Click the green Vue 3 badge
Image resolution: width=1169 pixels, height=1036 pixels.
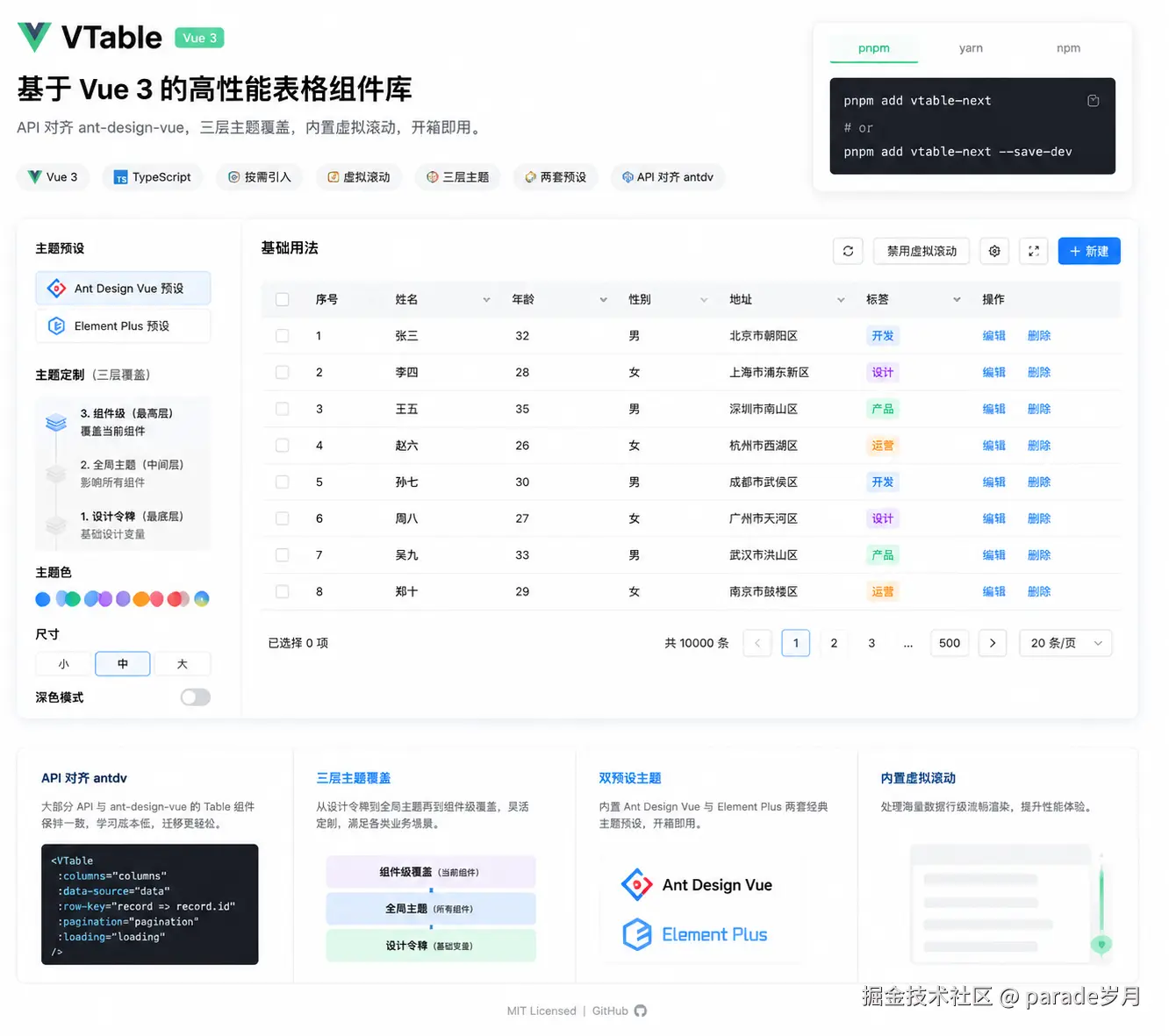coord(200,38)
